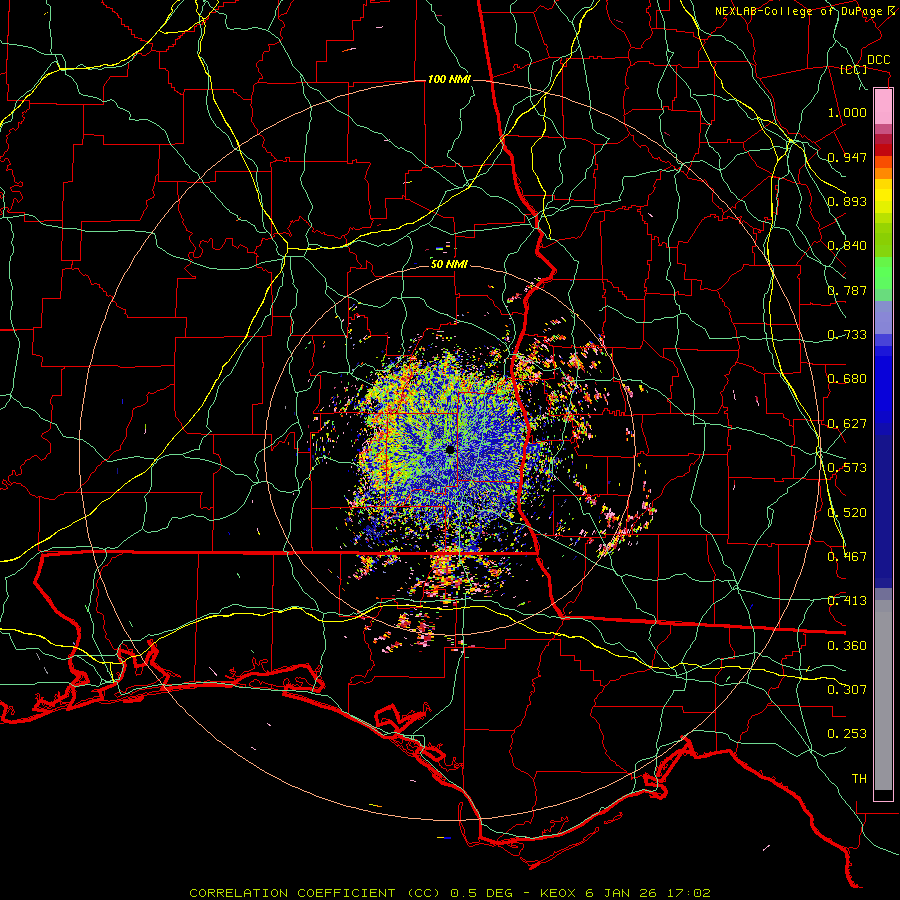Viewport: 900px width, 900px height.
Task: Click the TH threshold legend label
Action: 859,779
